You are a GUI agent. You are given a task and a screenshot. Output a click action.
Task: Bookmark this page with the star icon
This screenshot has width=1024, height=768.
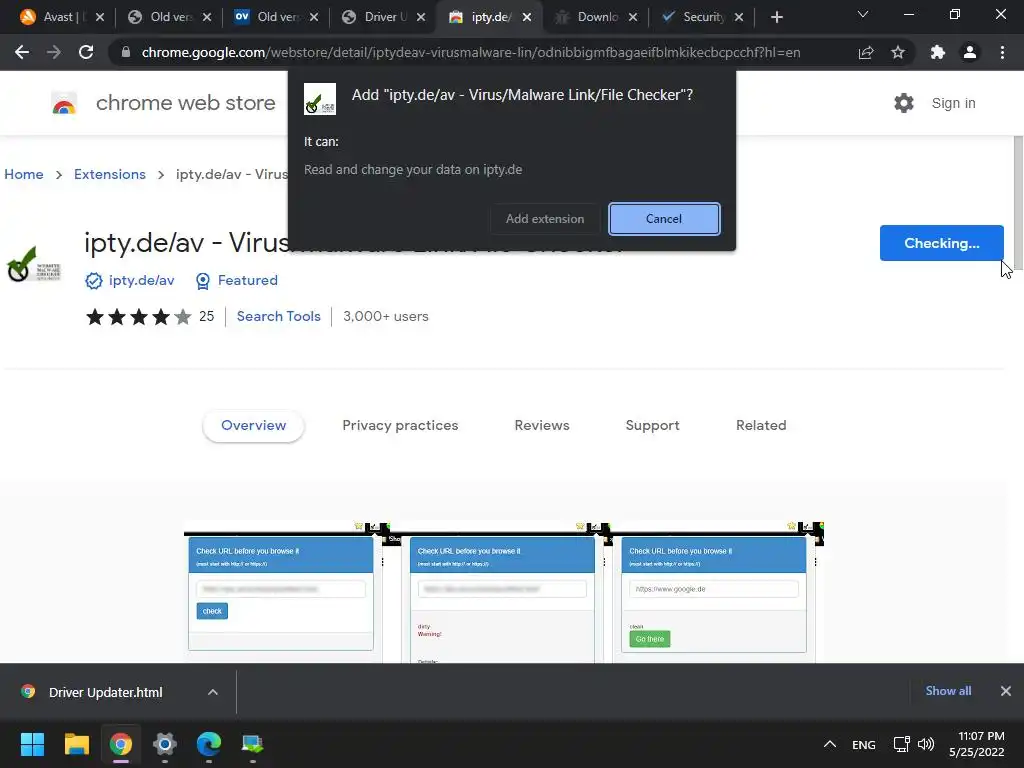898,52
